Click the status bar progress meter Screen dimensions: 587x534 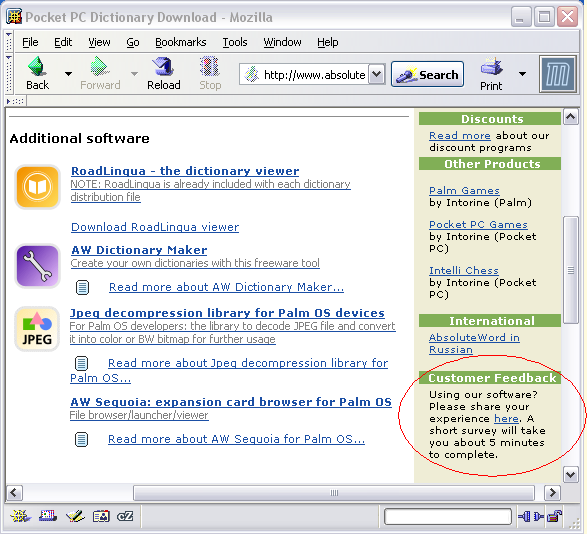pos(448,517)
